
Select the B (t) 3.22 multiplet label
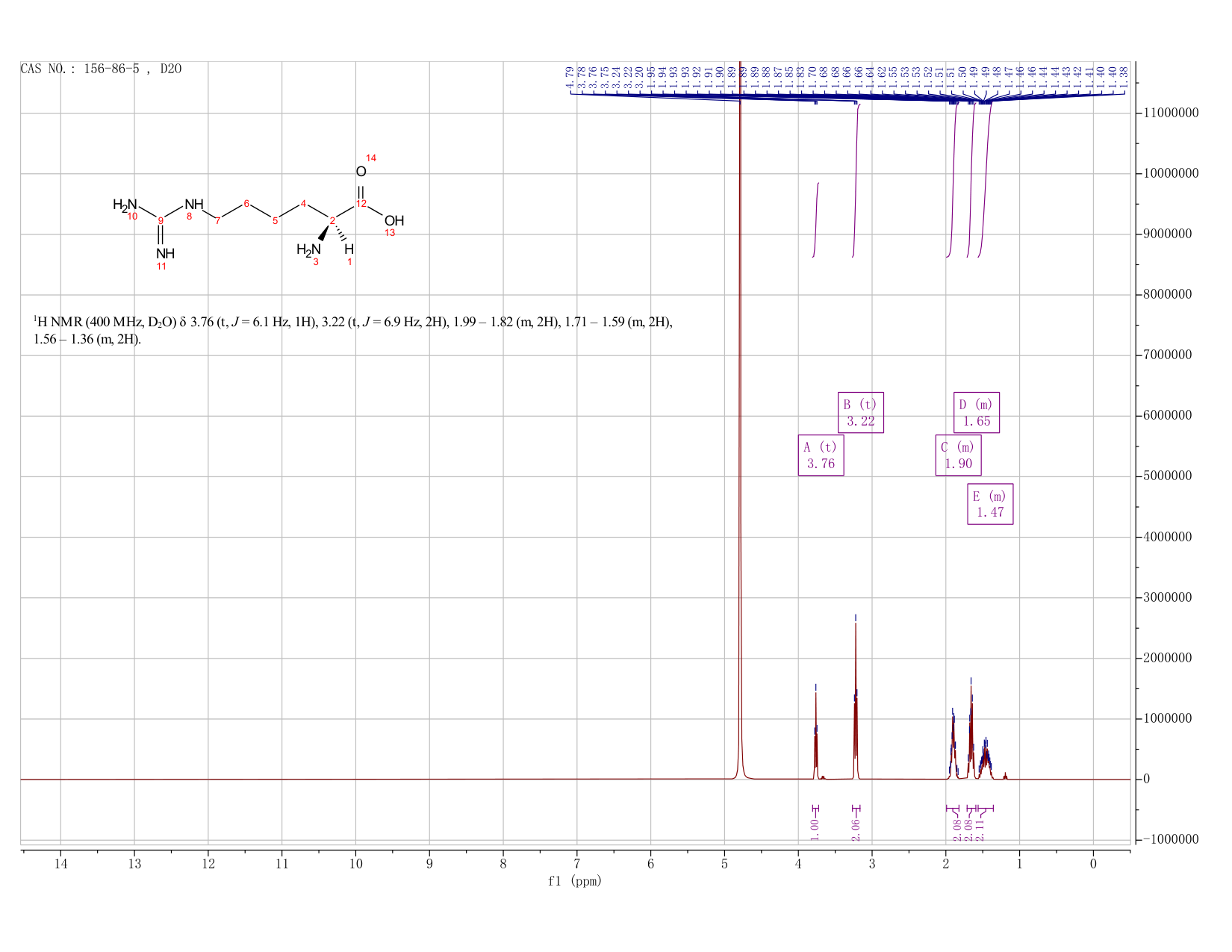[x=860, y=412]
